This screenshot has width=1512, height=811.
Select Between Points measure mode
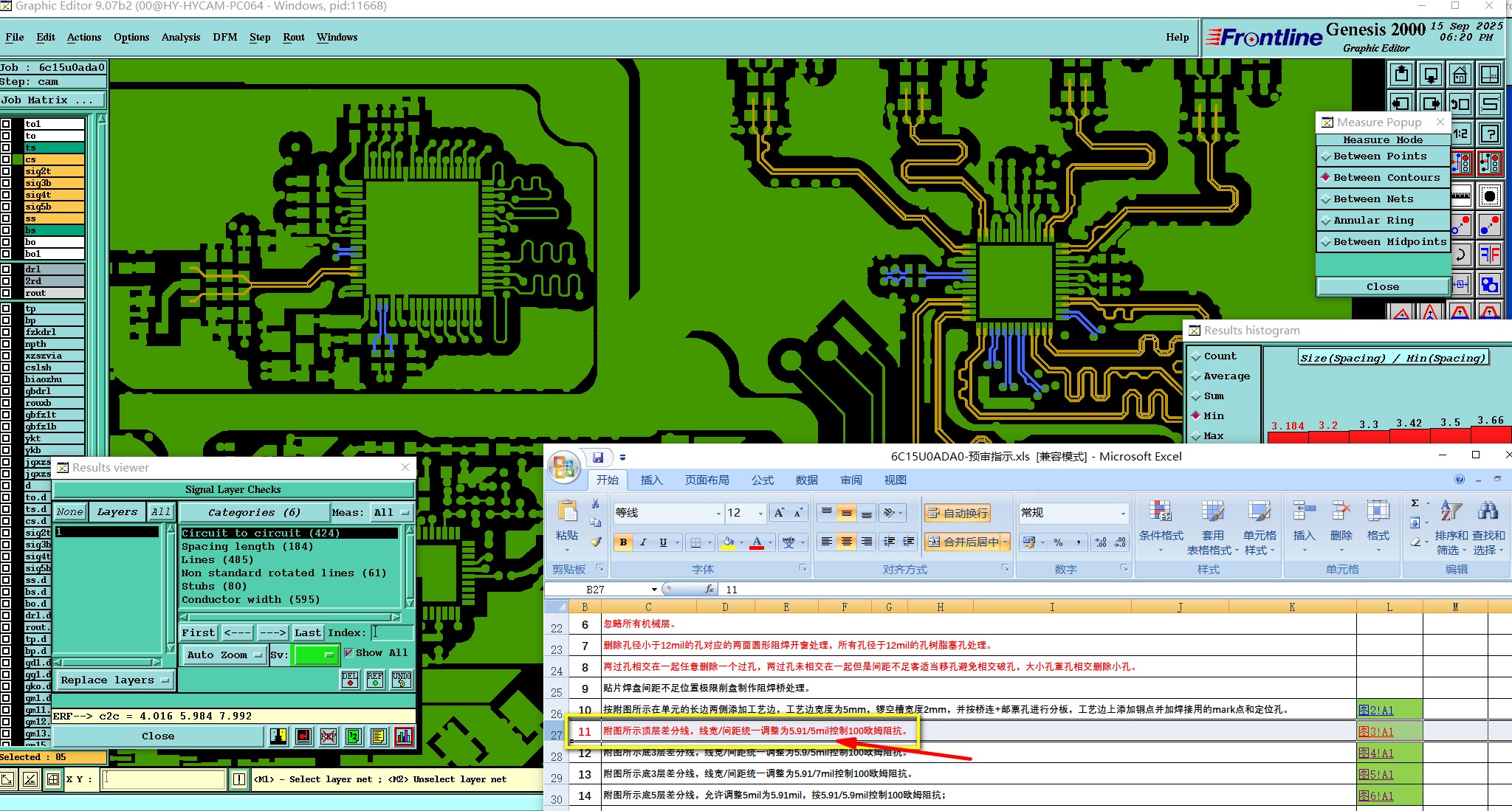[1379, 156]
